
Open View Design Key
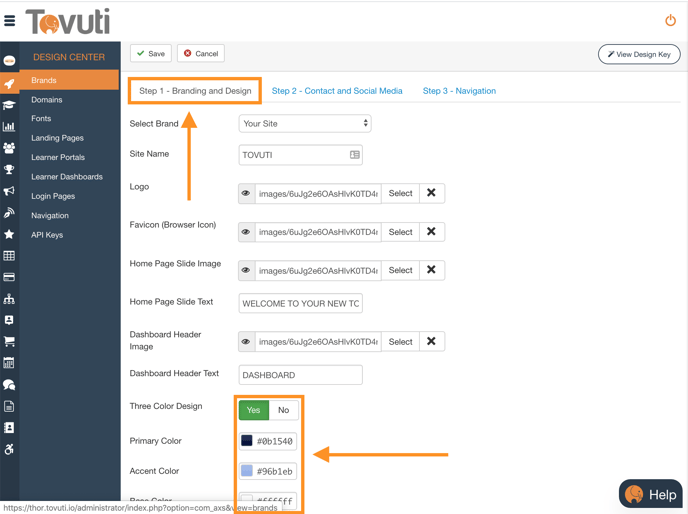(639, 54)
